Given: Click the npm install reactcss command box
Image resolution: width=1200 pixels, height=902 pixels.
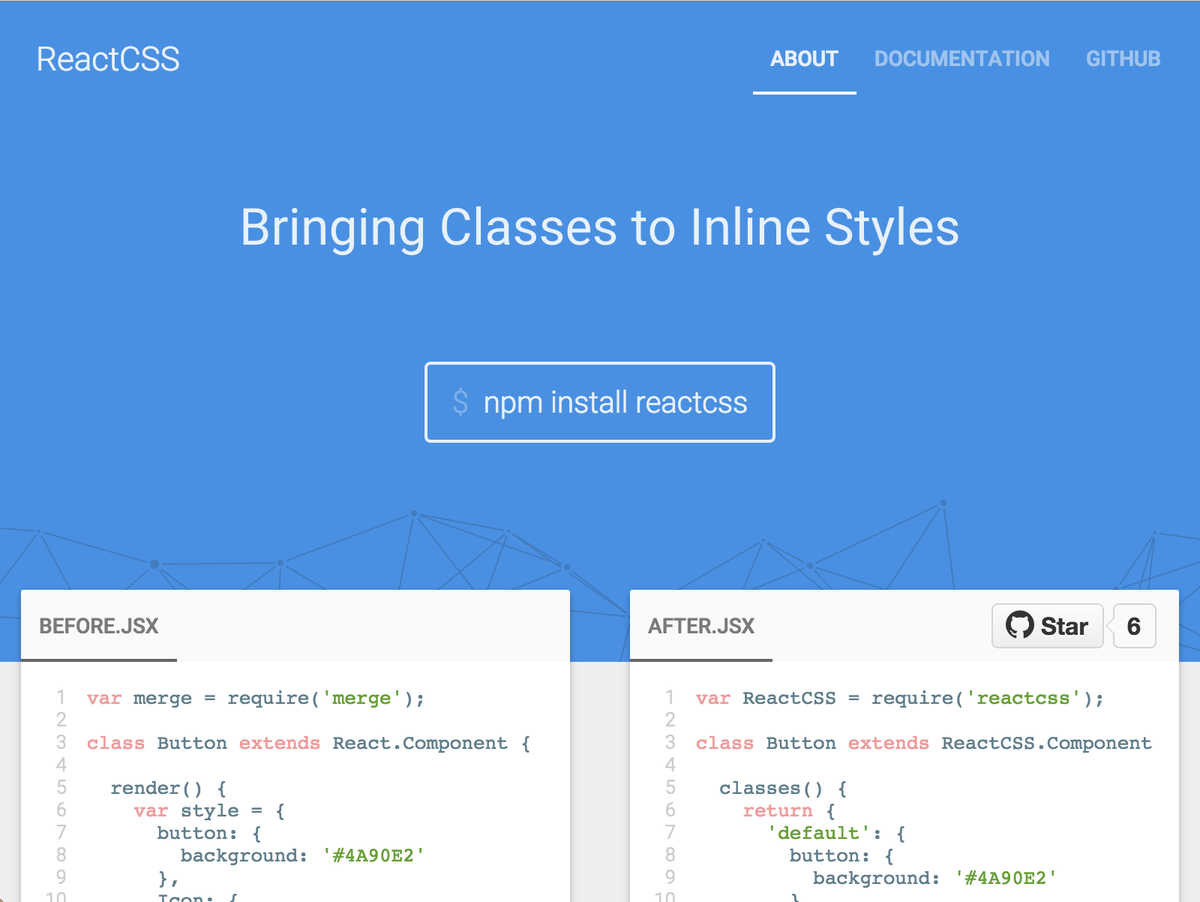Looking at the screenshot, I should [x=600, y=402].
